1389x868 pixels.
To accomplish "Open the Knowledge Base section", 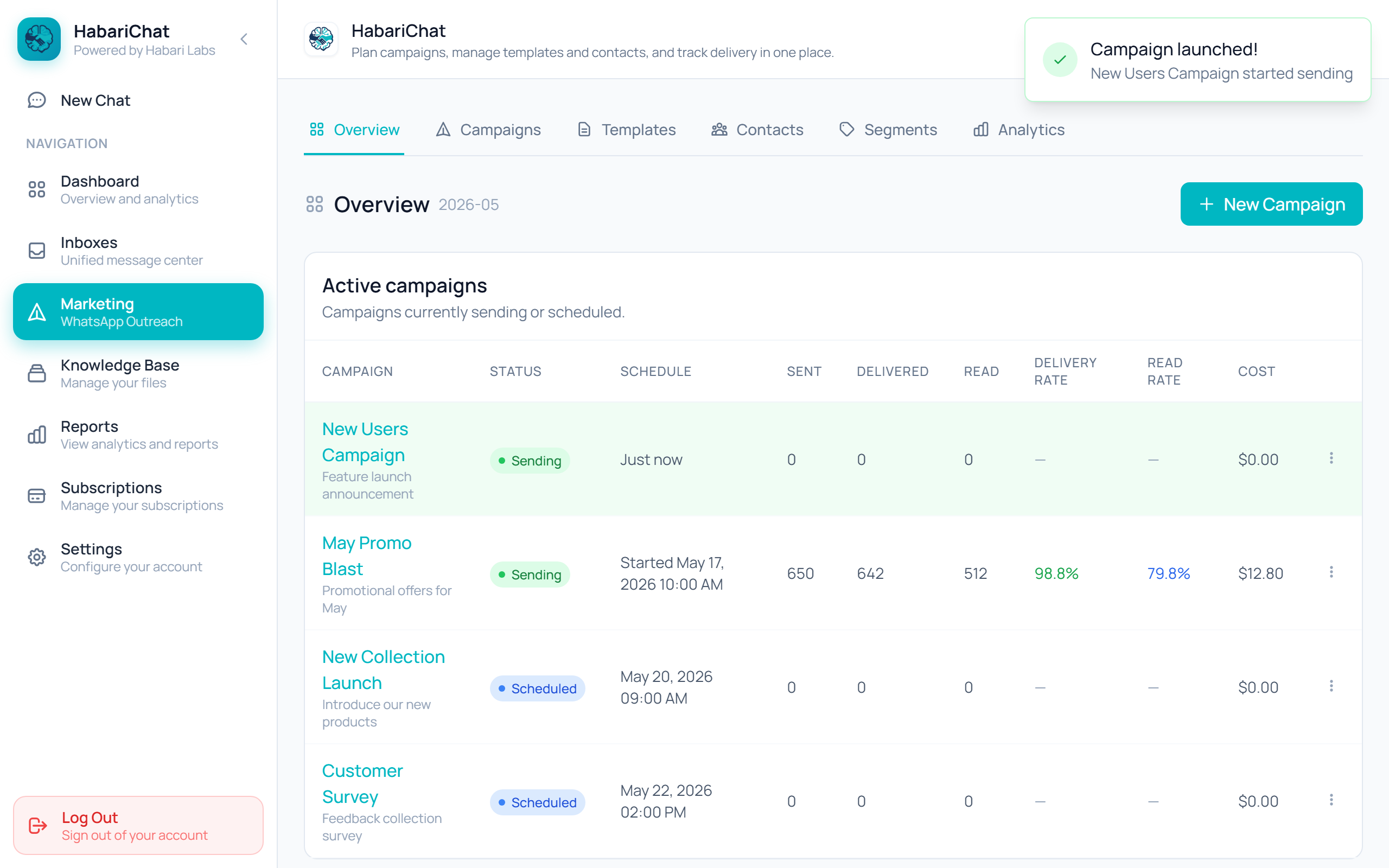I will coord(138,373).
